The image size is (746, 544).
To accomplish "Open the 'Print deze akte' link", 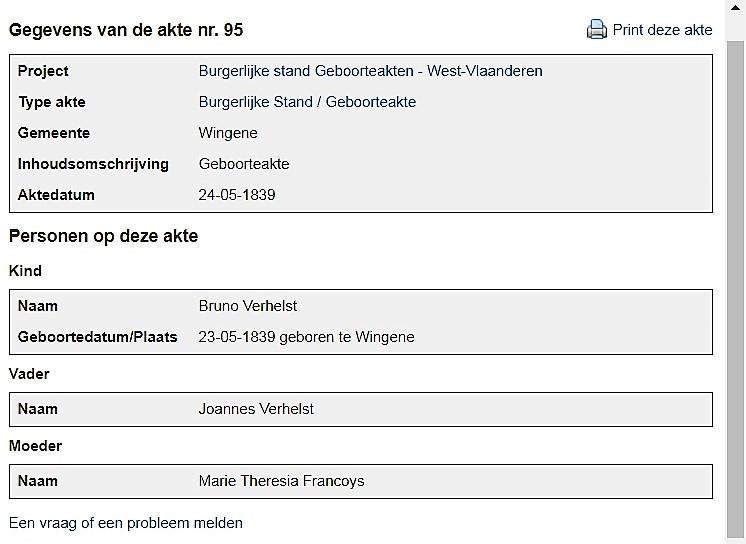I will (x=662, y=29).
